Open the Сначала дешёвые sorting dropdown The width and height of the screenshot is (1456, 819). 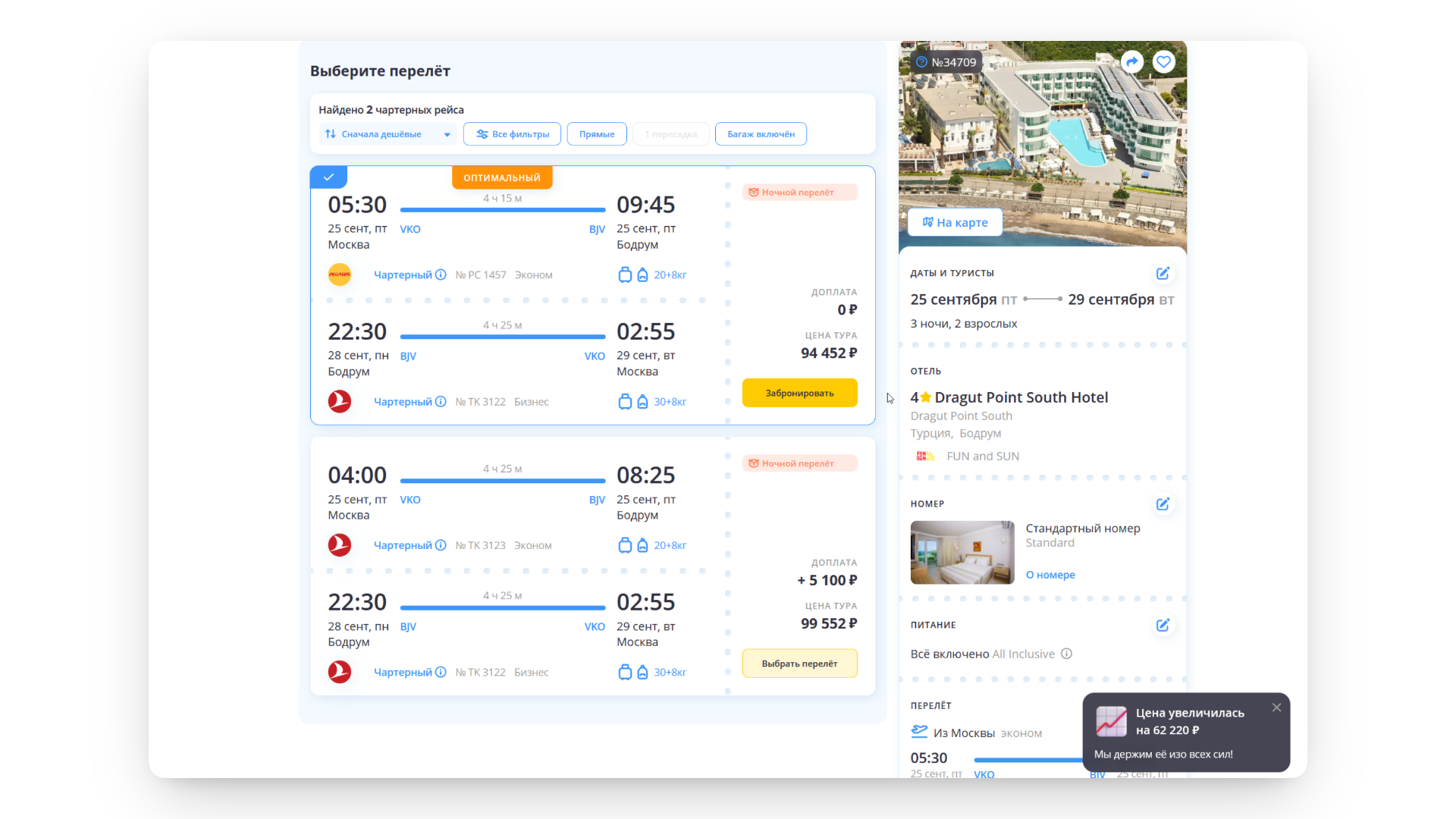coord(388,134)
